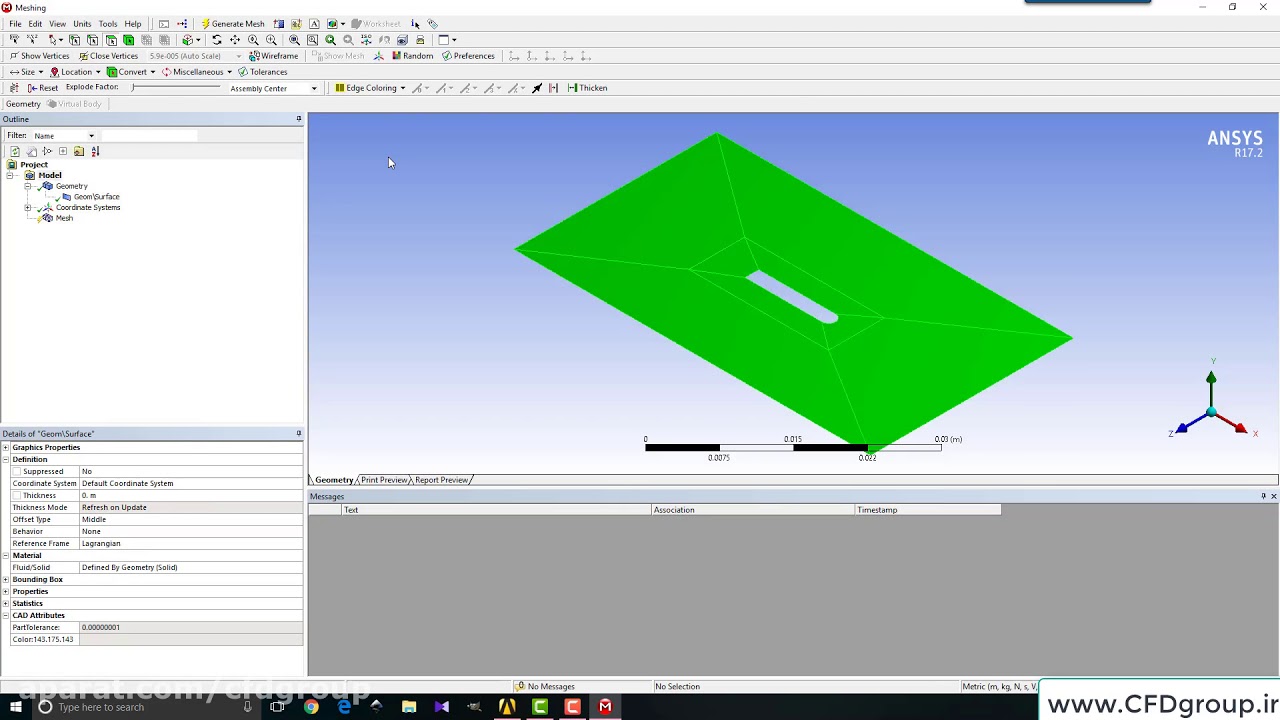The image size is (1280, 720).
Task: Toggle the Thicken edges option
Action: [587, 88]
